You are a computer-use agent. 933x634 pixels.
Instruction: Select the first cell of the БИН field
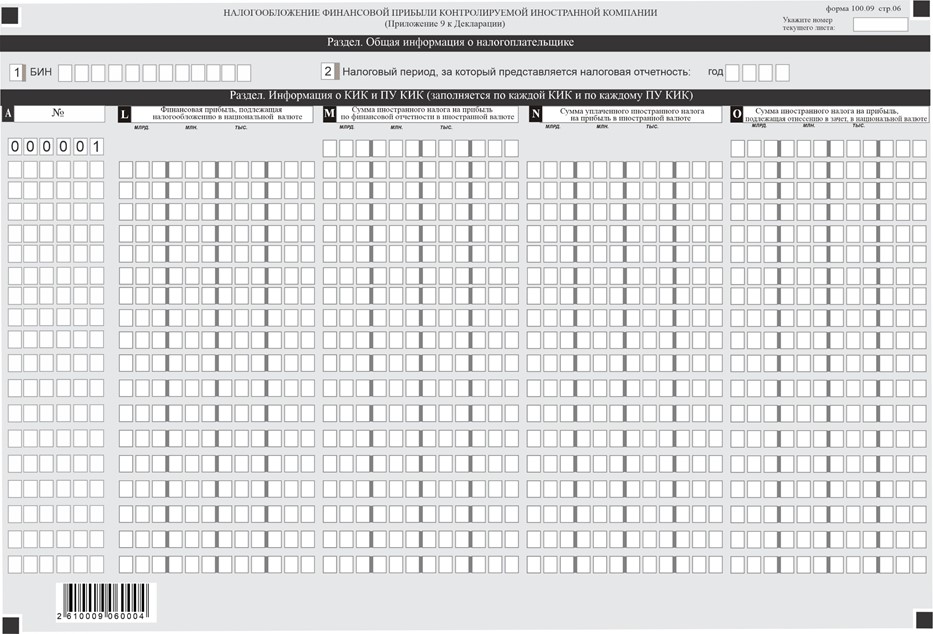point(65,72)
